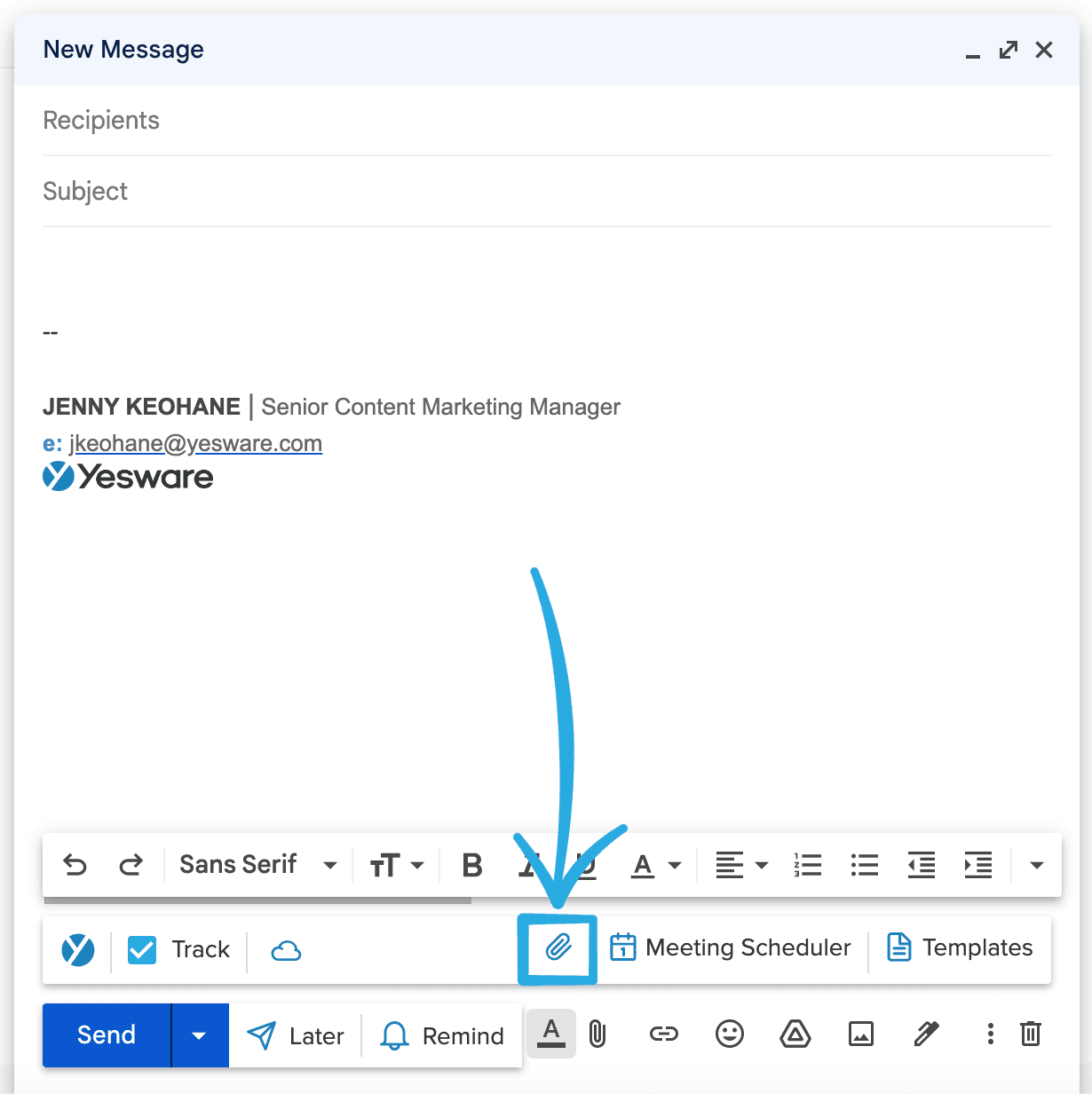Viewport: 1092px width, 1094px height.
Task: Insert an emoji with smiley icon
Action: [x=729, y=1034]
